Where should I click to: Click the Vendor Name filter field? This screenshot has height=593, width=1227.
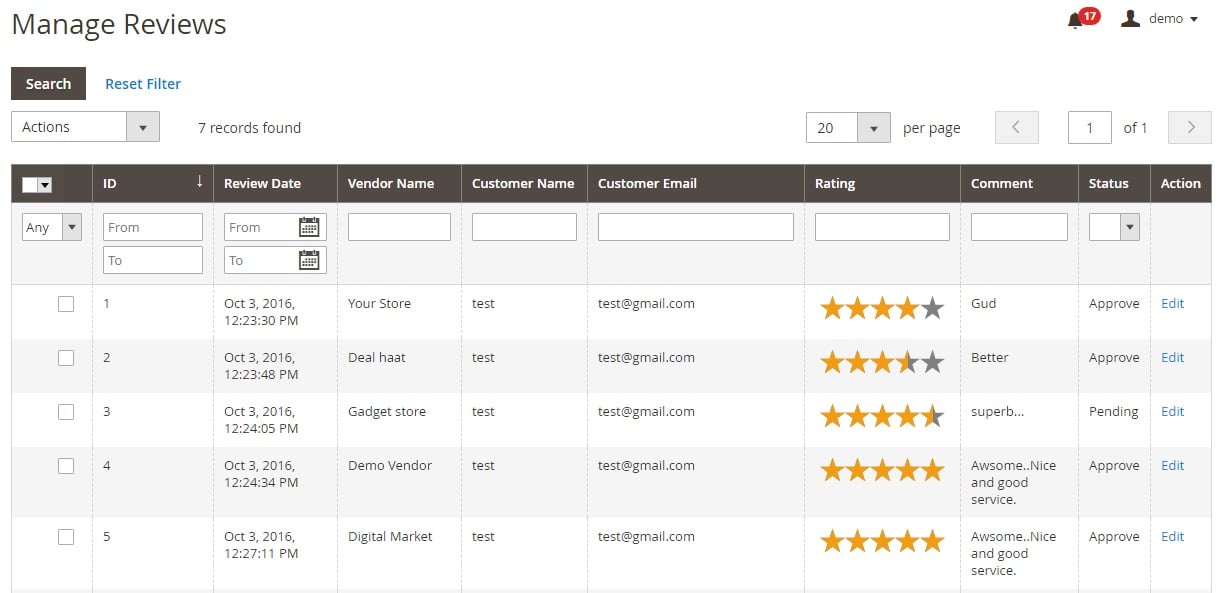[399, 227]
